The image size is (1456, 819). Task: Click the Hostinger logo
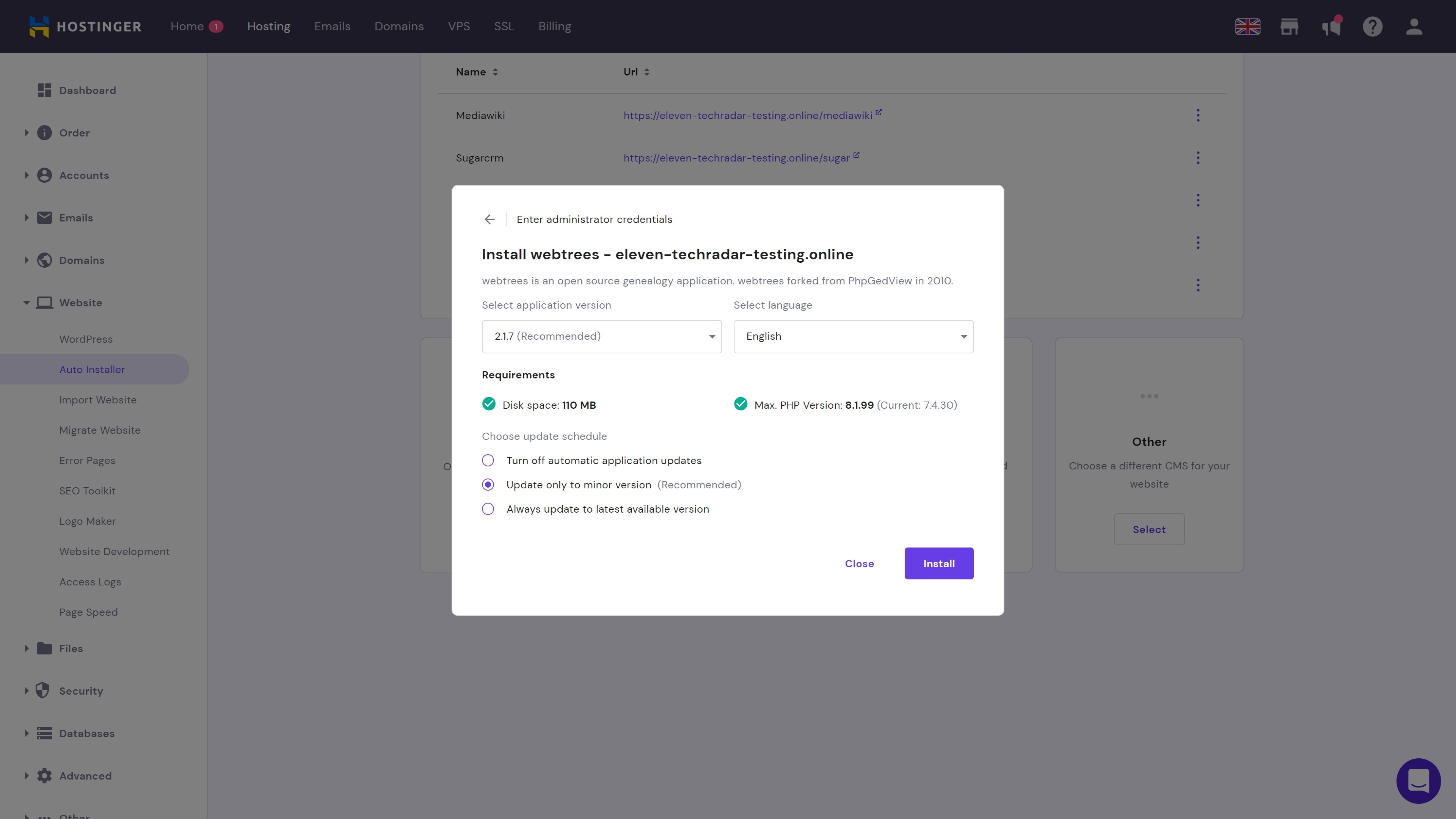tap(85, 27)
